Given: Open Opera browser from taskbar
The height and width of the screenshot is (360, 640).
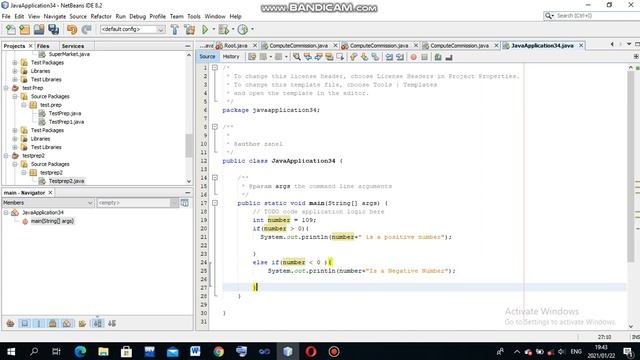Looking at the screenshot, I should (x=311, y=351).
